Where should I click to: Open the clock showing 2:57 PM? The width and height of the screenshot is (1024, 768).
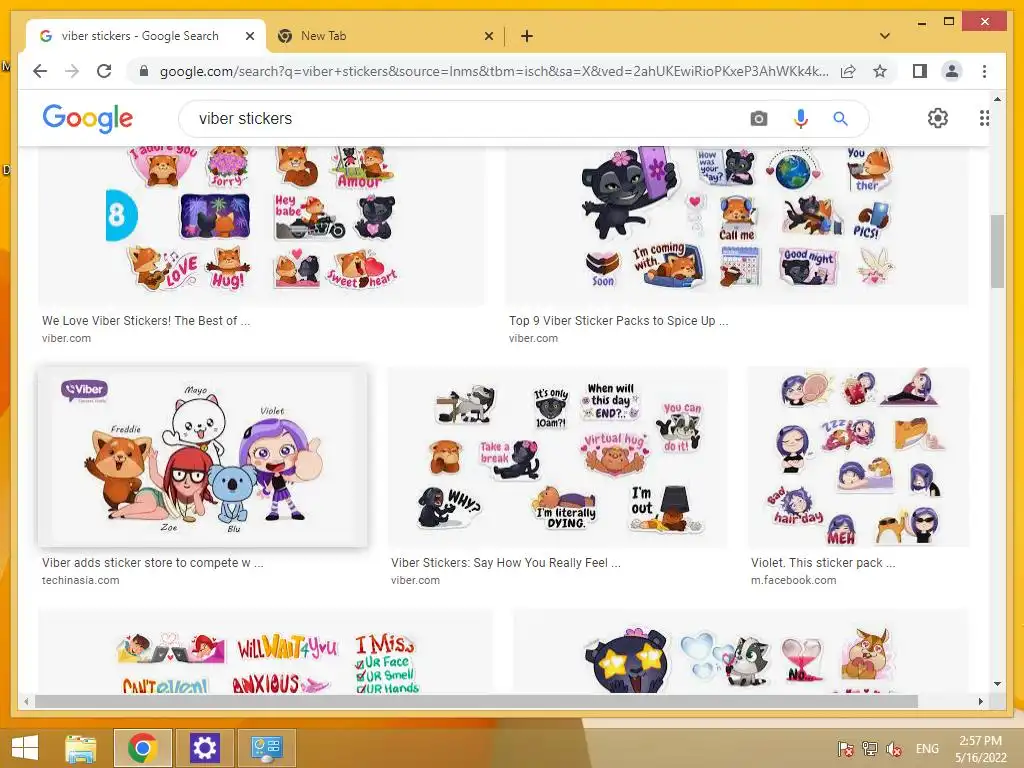point(981,749)
